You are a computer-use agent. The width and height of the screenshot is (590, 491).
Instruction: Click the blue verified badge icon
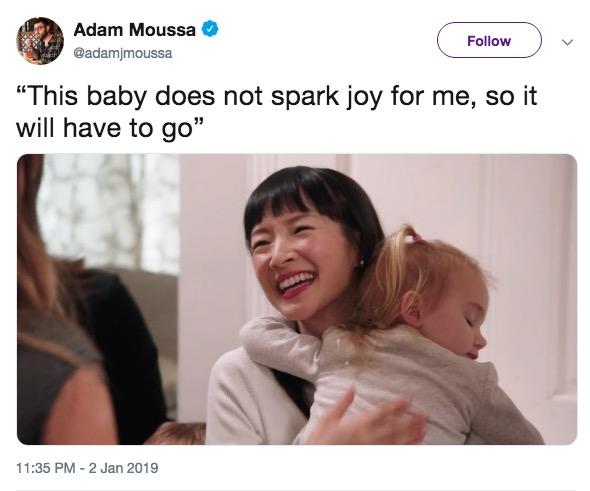pos(211,29)
